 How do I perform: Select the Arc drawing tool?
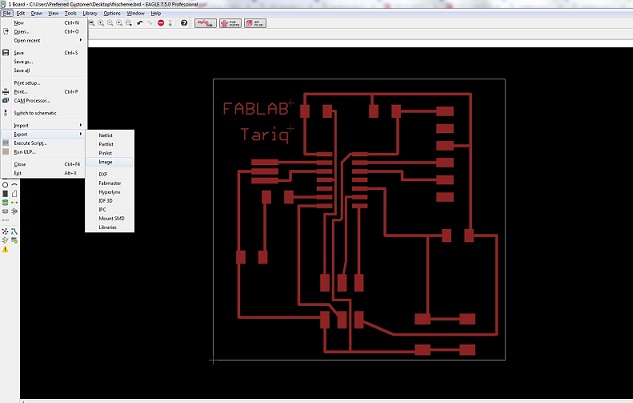(15, 185)
